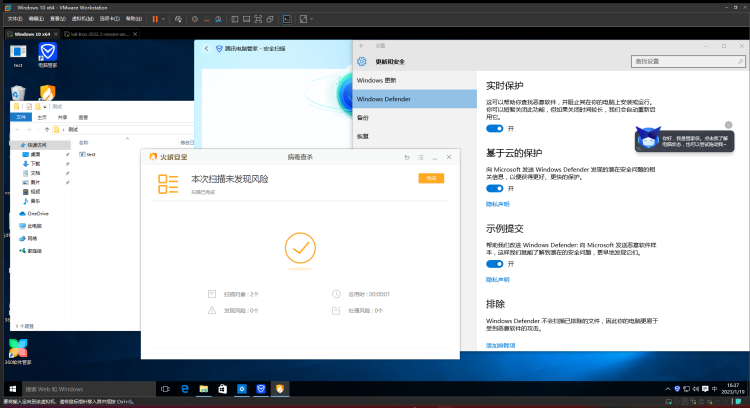Open the VMware 查看 menu
Image resolution: width=750 pixels, height=408 pixels.
pyautogui.click(x=58, y=19)
